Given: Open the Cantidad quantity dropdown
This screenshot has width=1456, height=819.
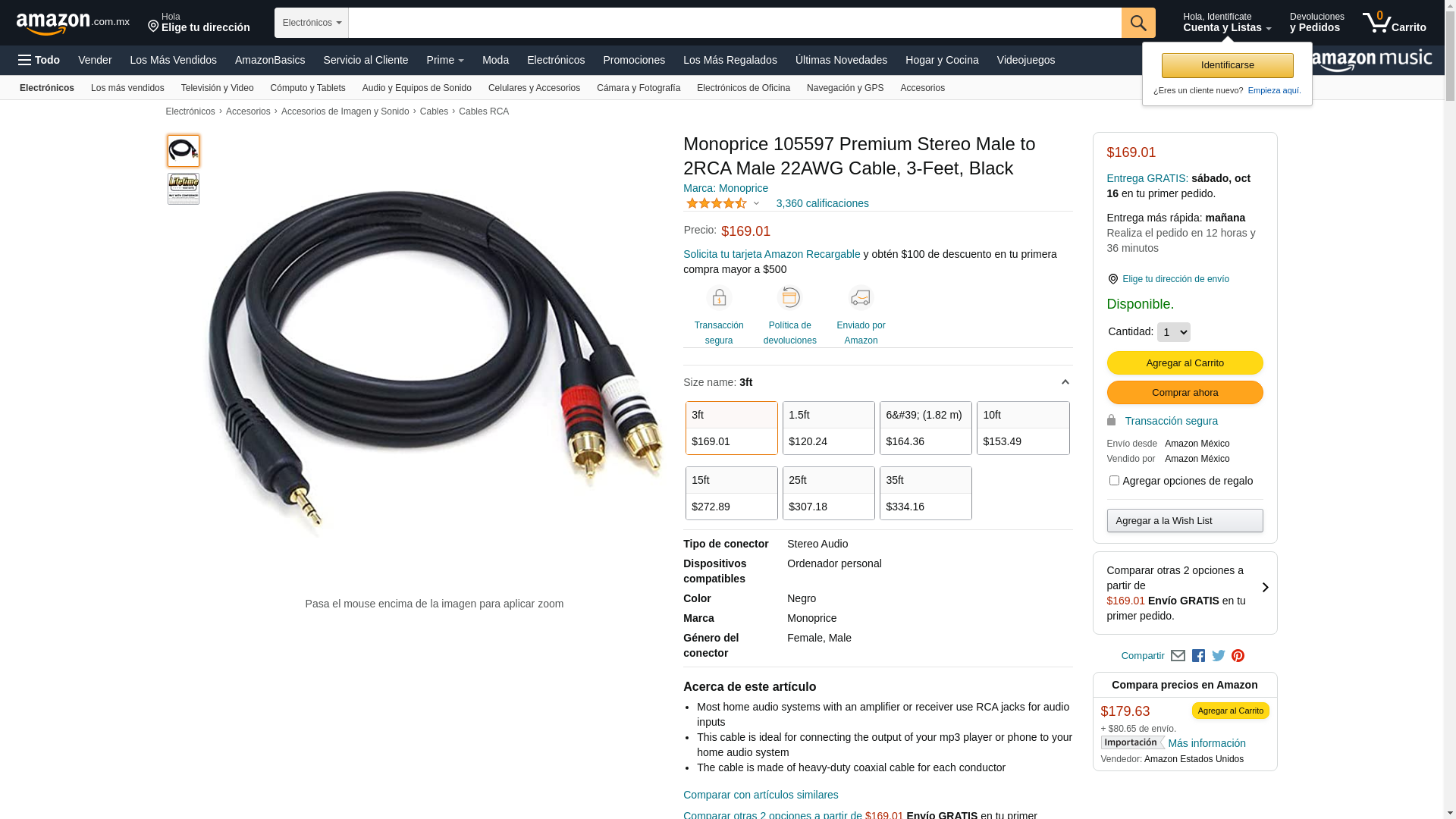Looking at the screenshot, I should click(x=1173, y=332).
